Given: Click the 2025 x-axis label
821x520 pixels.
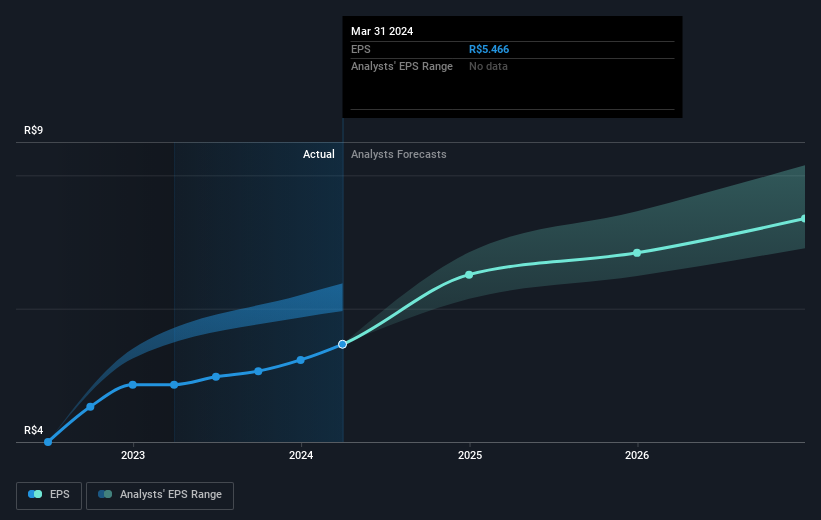Looking at the screenshot, I should pyautogui.click(x=470, y=455).
